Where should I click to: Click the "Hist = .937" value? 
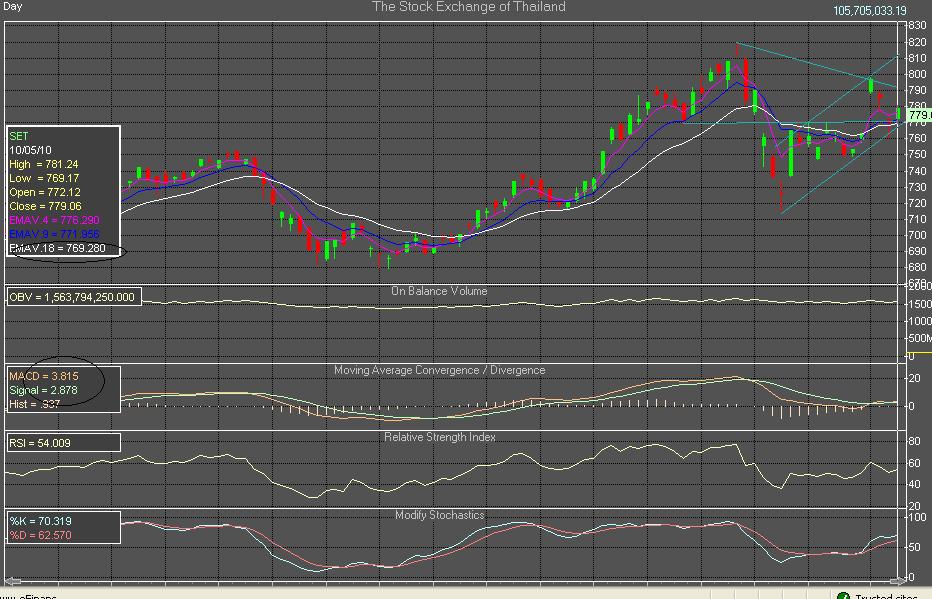(x=34, y=405)
